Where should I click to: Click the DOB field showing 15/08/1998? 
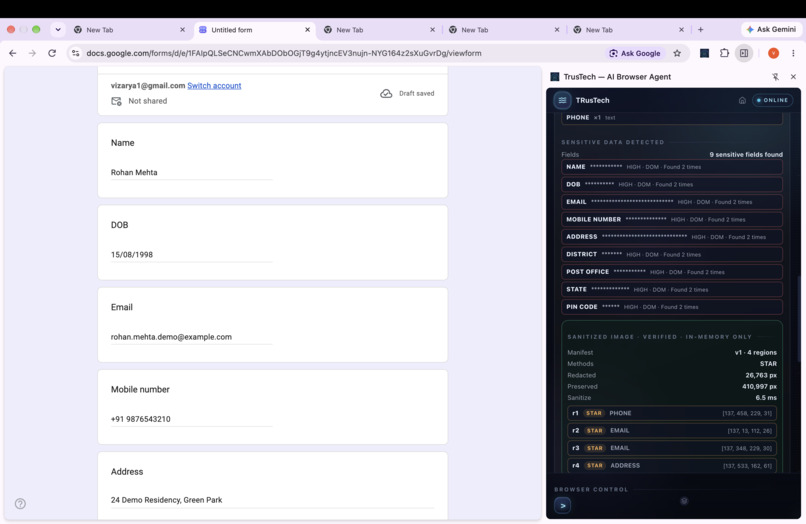(x=191, y=255)
